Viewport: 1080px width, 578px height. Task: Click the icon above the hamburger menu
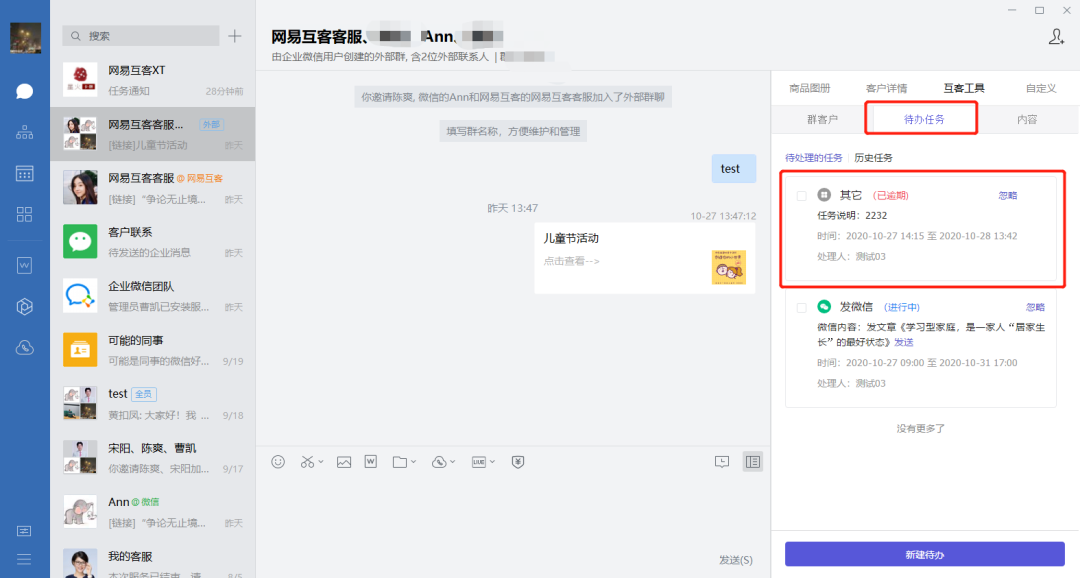pyautogui.click(x=24, y=531)
